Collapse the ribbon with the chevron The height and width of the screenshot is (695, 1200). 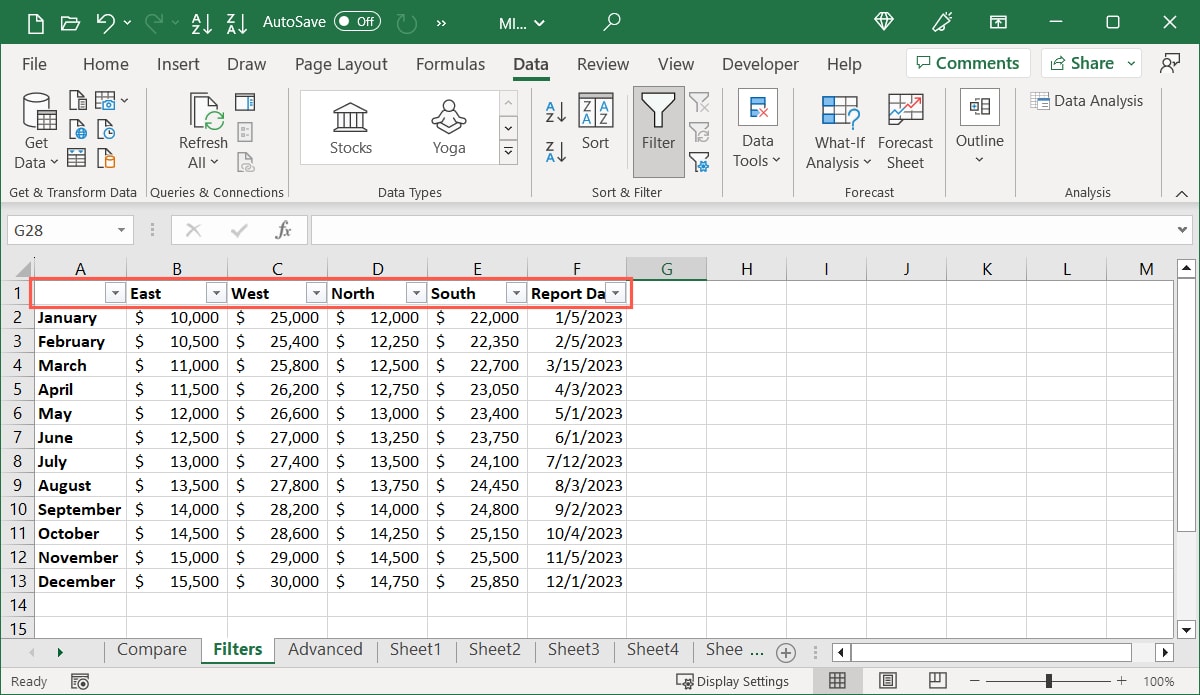[1180, 192]
